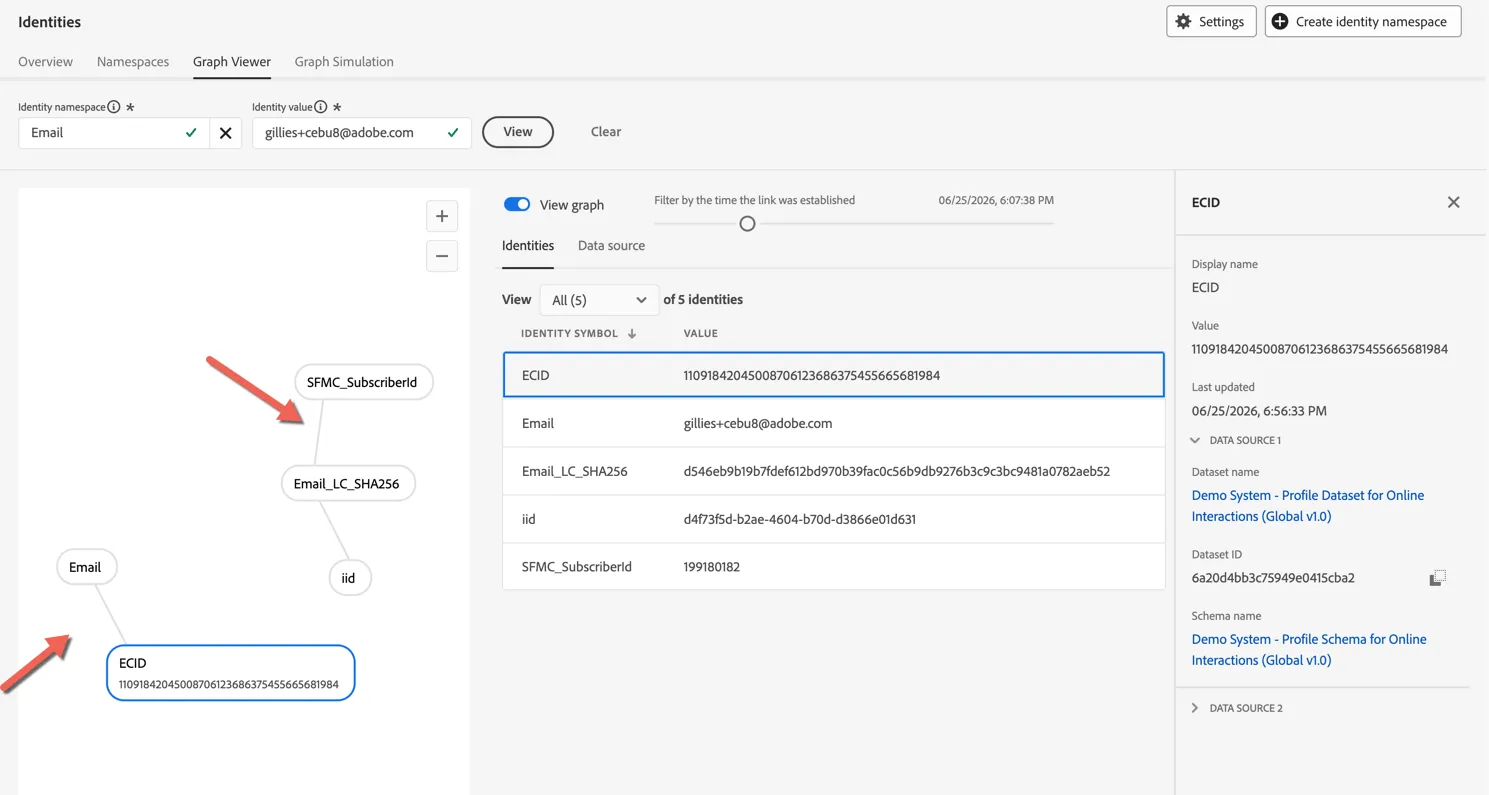Select the Identities sub-tab
Viewport: 1489px width, 795px height.
click(528, 246)
